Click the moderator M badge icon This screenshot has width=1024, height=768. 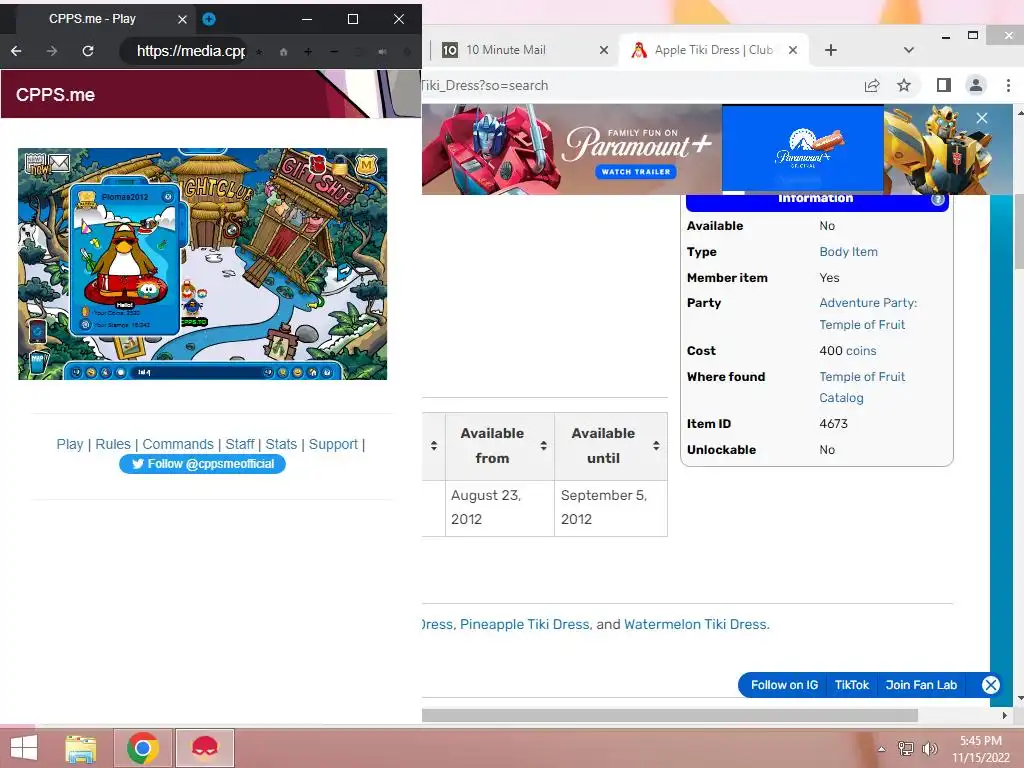point(366,165)
